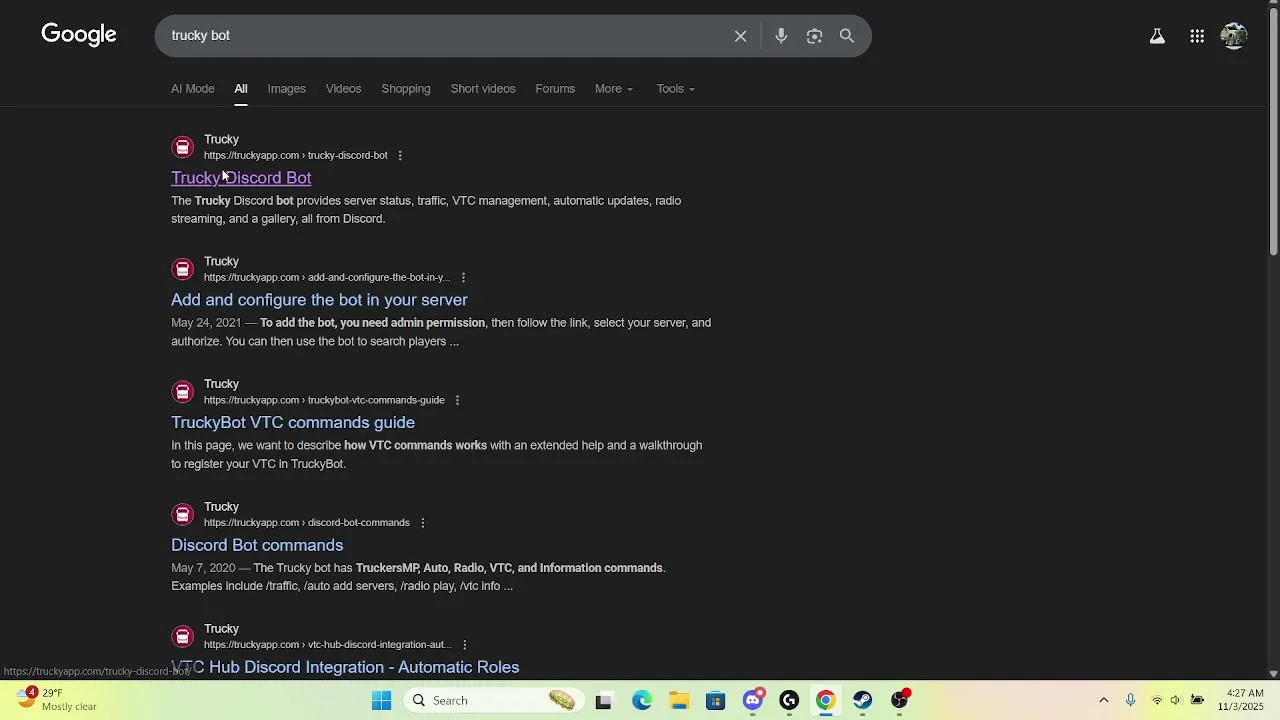Open three-dot menu for trucky-discord-bot result
The width and height of the screenshot is (1280, 720).
400,155
